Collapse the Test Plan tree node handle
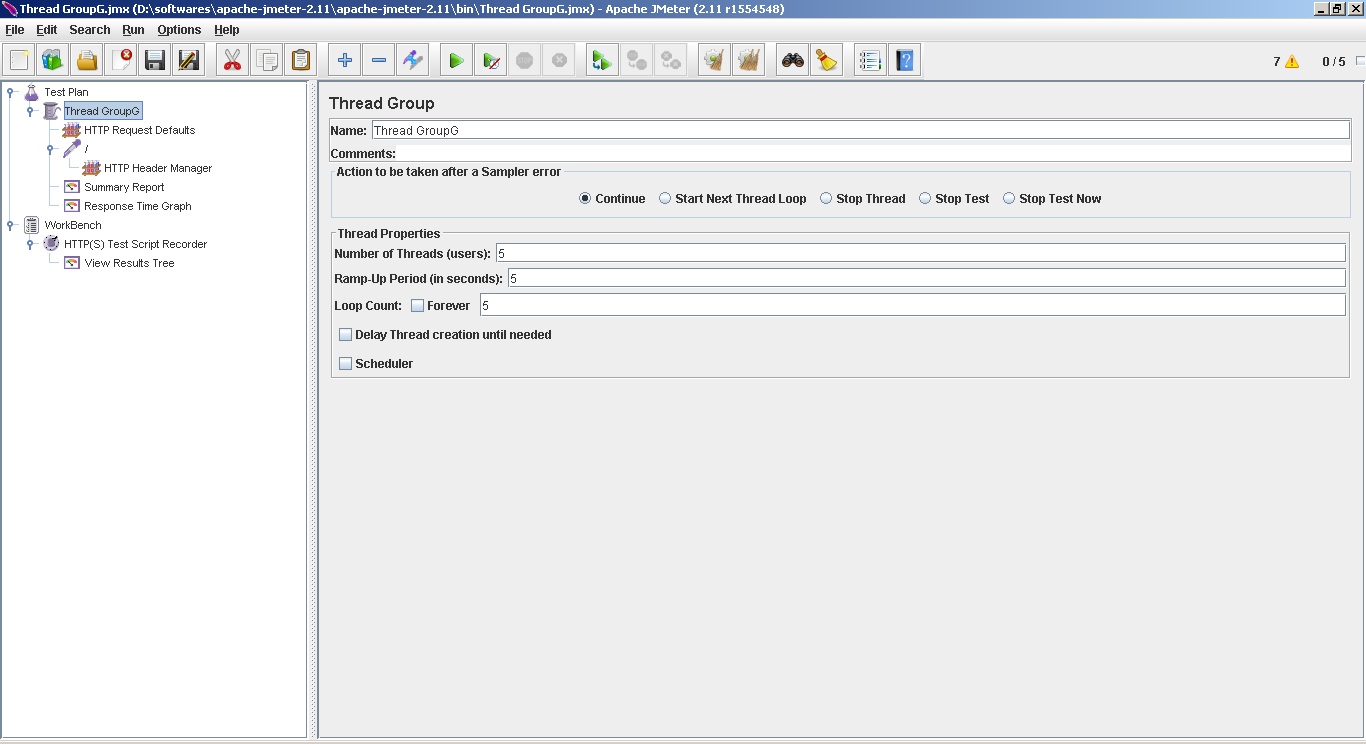This screenshot has height=744, width=1366. [10, 92]
